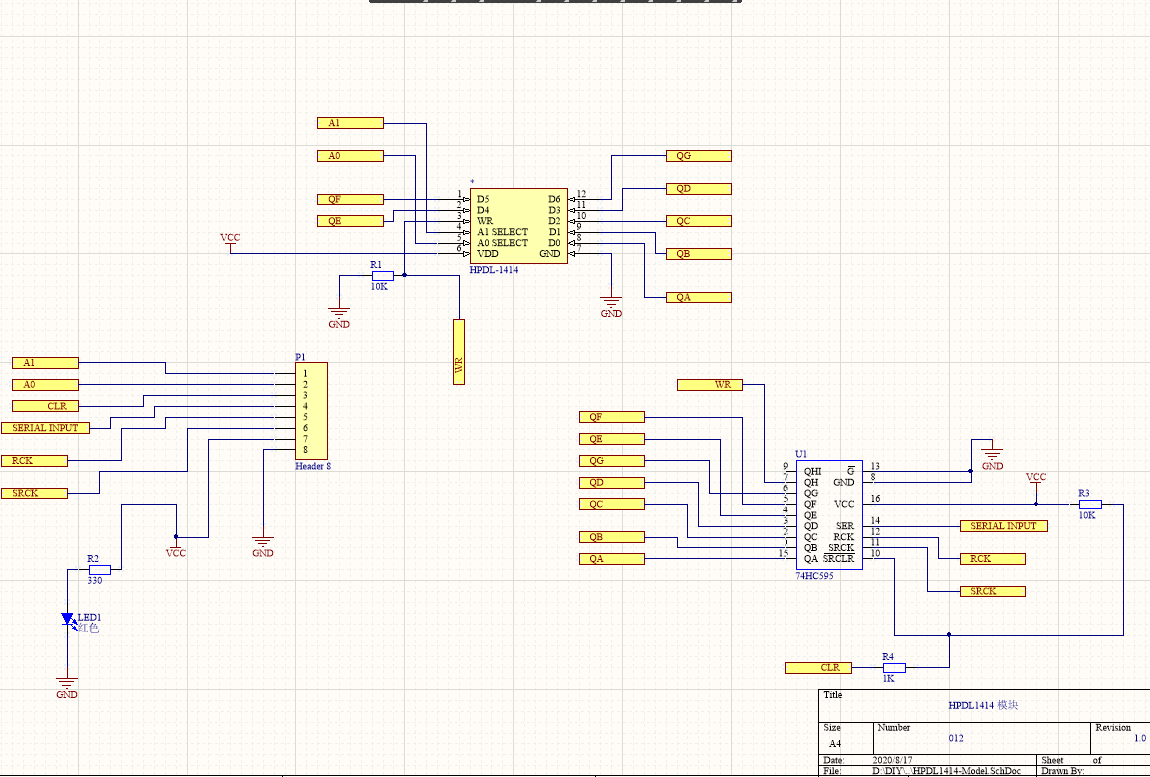This screenshot has width=1150, height=777.
Task: Select the QG port on HPDL-1414 D6
Action: [699, 156]
